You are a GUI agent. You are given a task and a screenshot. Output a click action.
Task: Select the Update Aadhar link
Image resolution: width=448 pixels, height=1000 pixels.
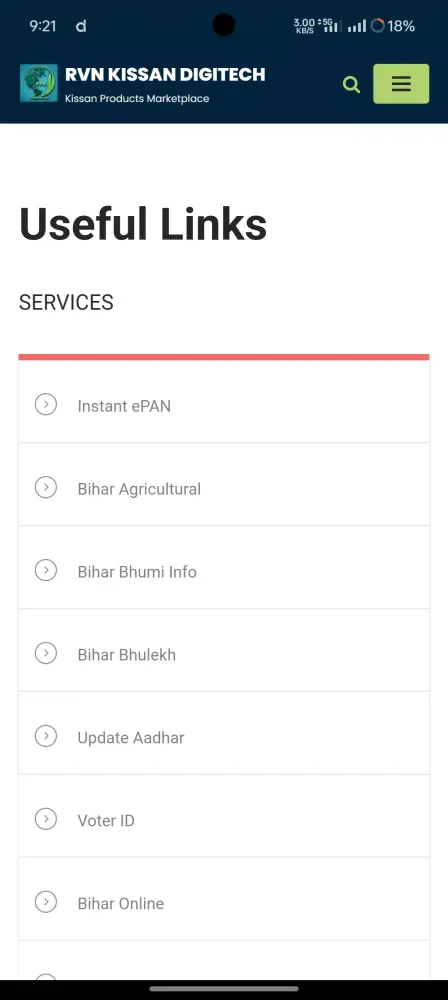pos(131,738)
